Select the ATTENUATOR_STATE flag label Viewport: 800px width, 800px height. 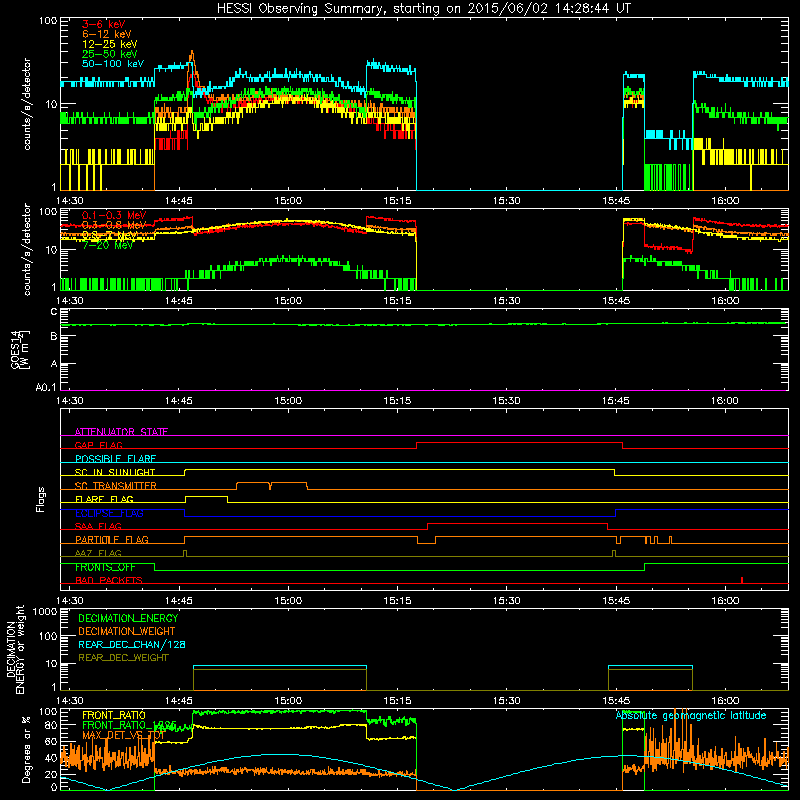(x=121, y=432)
